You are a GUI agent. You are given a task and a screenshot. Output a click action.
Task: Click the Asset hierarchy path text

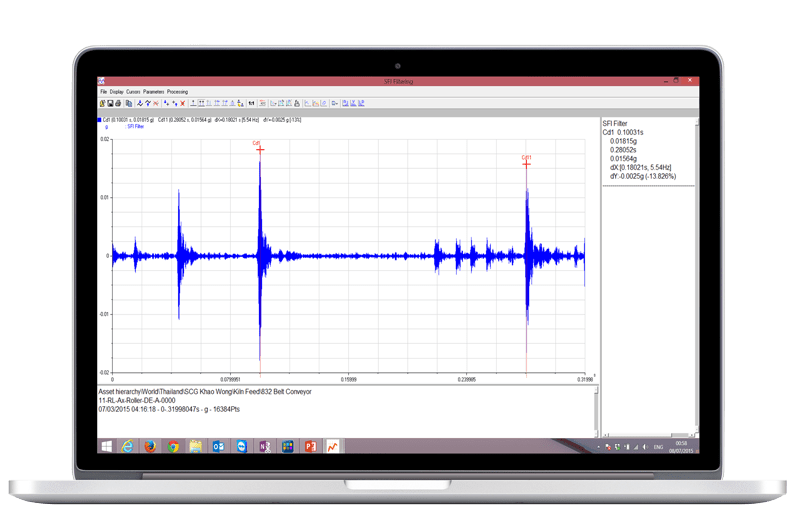pos(205,392)
